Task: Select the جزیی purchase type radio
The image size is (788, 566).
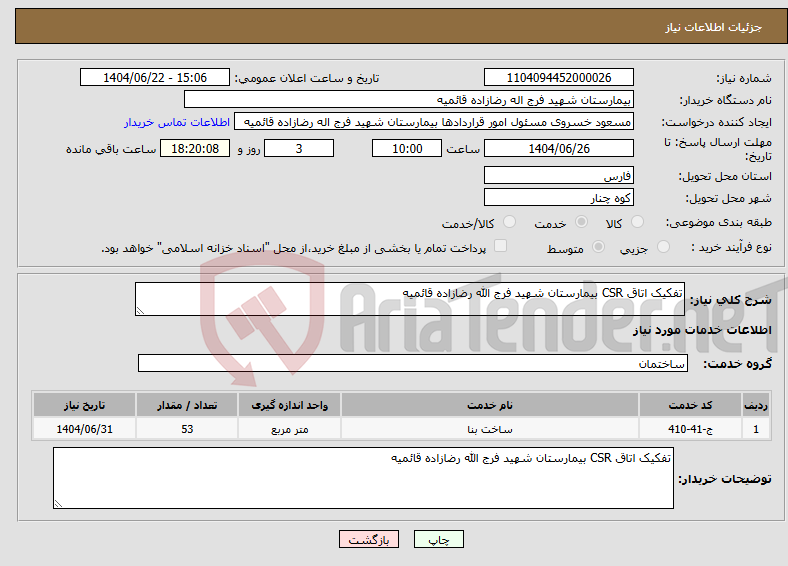Action: (663, 246)
